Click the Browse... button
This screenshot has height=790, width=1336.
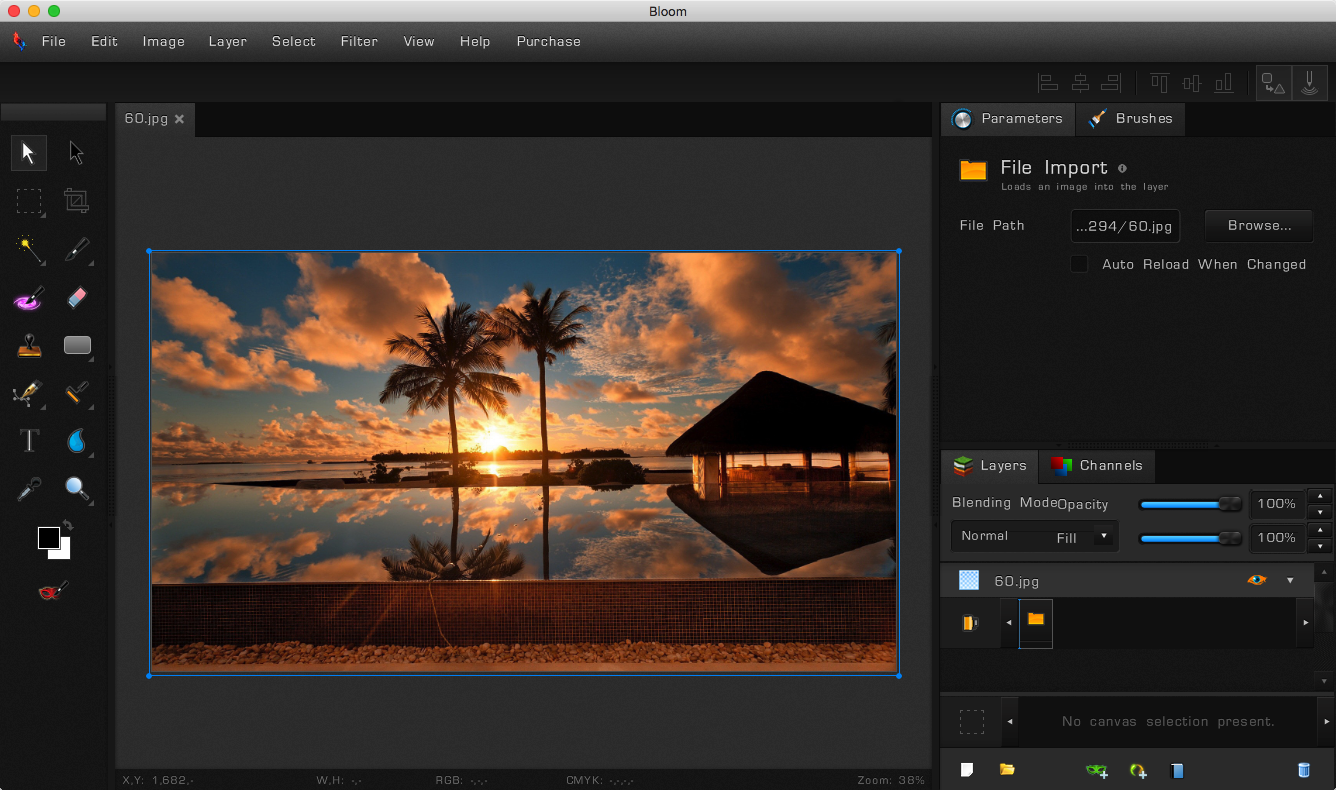1259,226
